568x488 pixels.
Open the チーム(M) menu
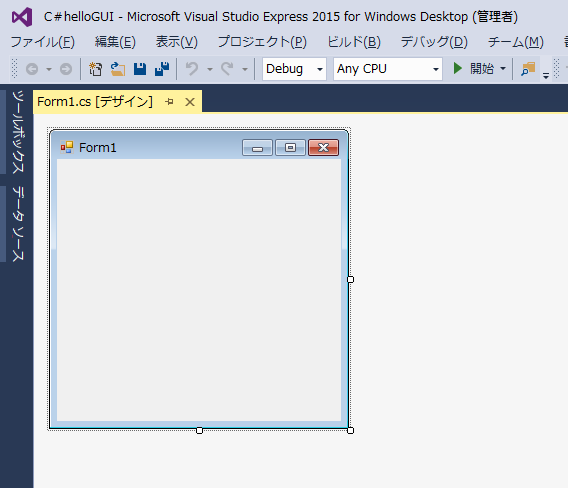[x=516, y=42]
